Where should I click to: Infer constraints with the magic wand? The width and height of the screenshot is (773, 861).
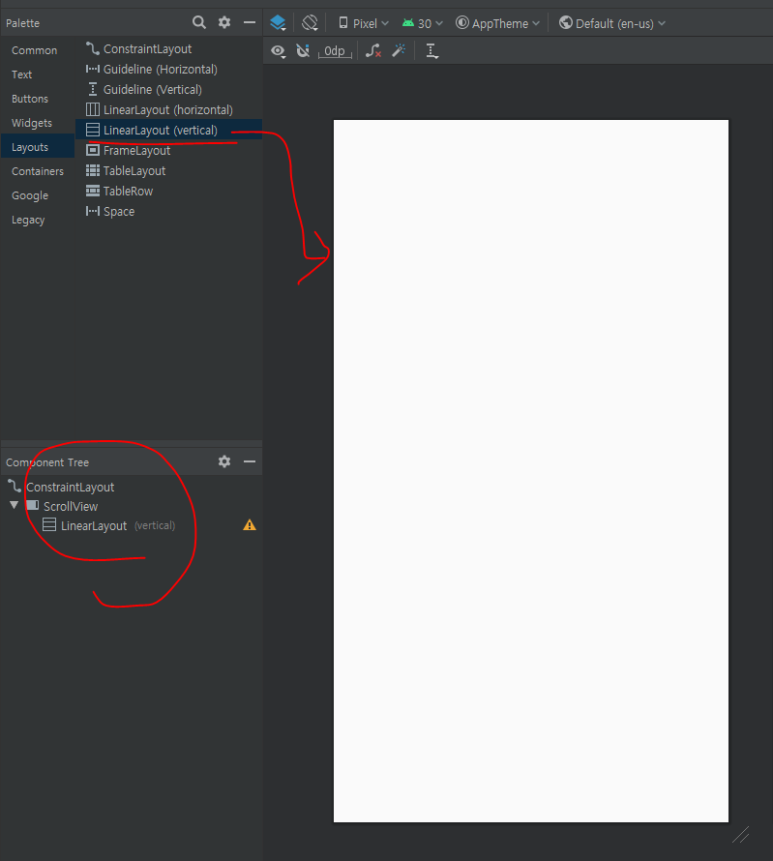(x=399, y=51)
